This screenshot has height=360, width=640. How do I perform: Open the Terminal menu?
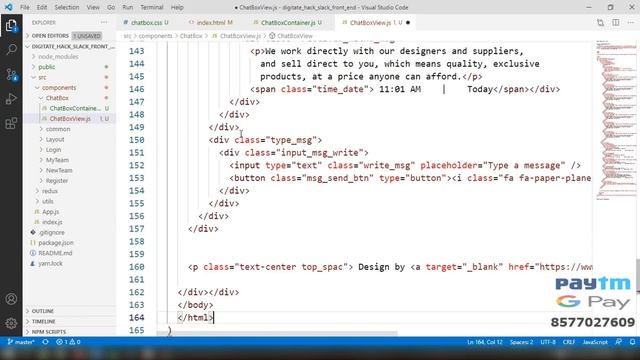pos(151,7)
